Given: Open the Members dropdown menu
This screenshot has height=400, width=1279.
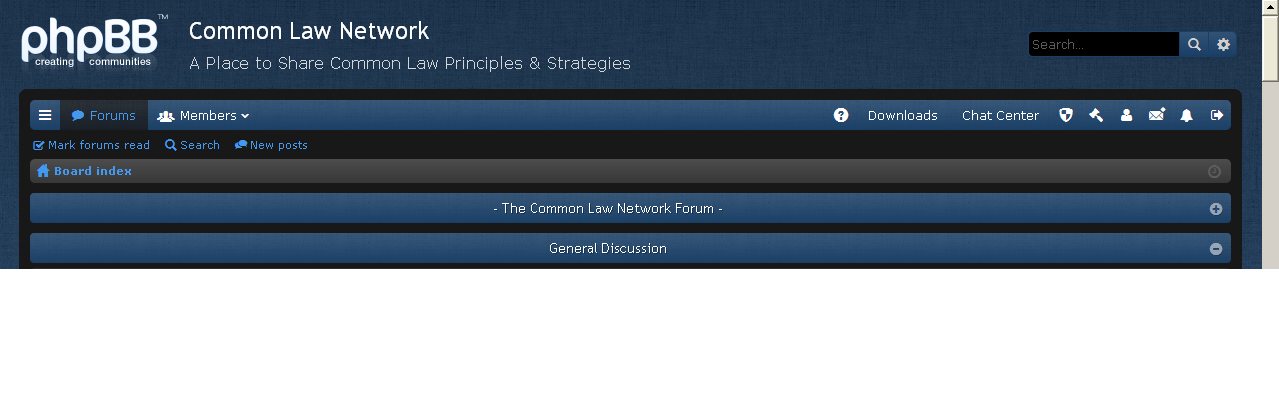Looking at the screenshot, I should [x=203, y=115].
